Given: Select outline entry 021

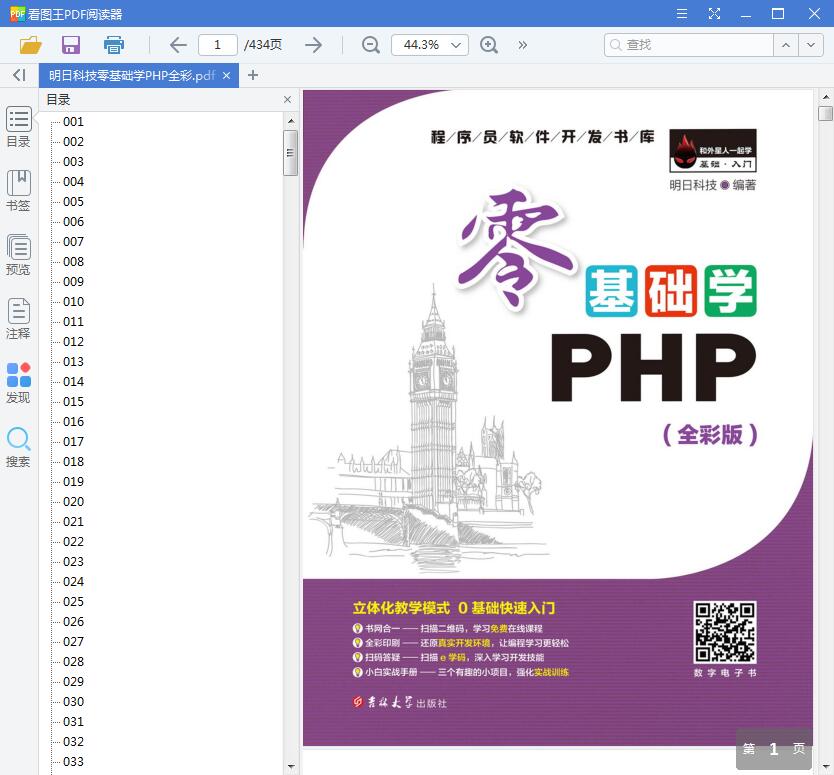Looking at the screenshot, I should (73, 522).
